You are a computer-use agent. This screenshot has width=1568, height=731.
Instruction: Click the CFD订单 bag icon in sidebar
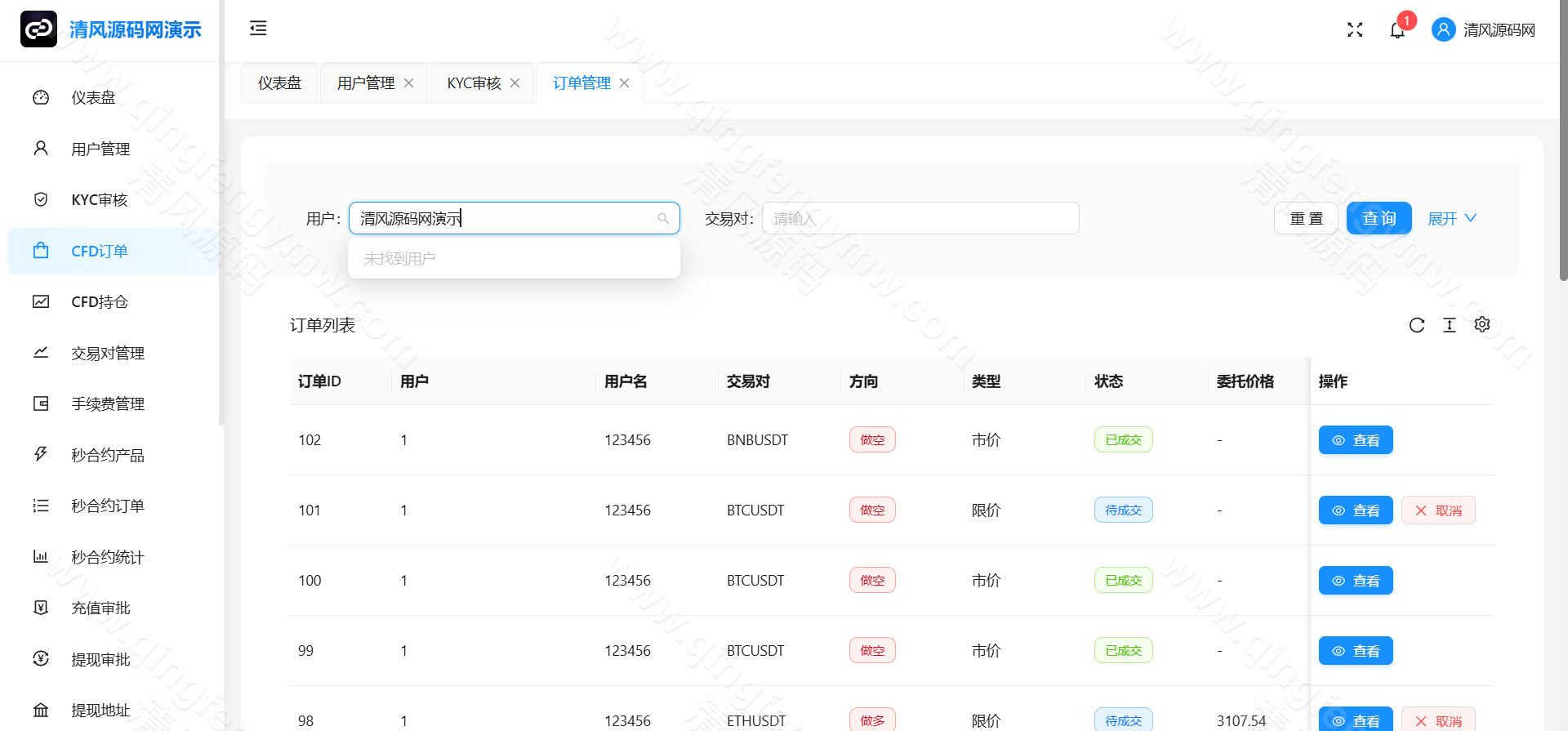(41, 251)
